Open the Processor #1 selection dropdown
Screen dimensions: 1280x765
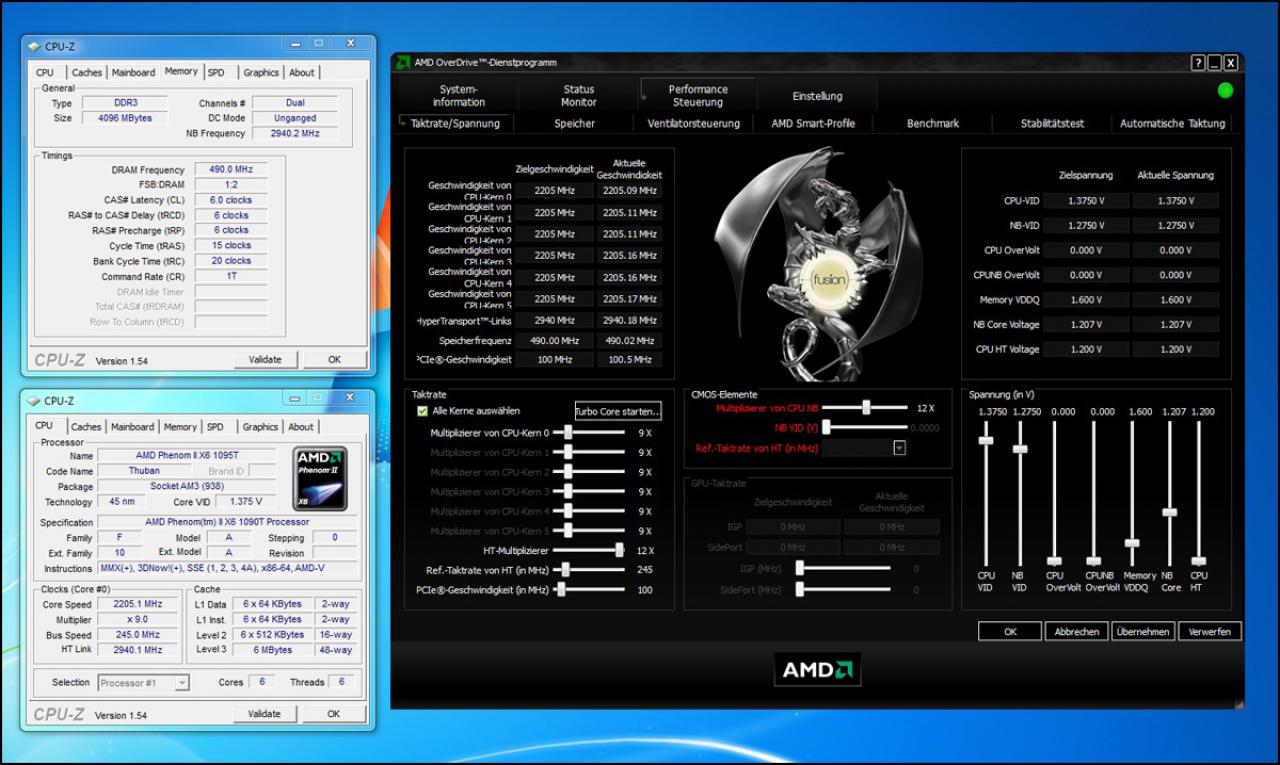[182, 683]
